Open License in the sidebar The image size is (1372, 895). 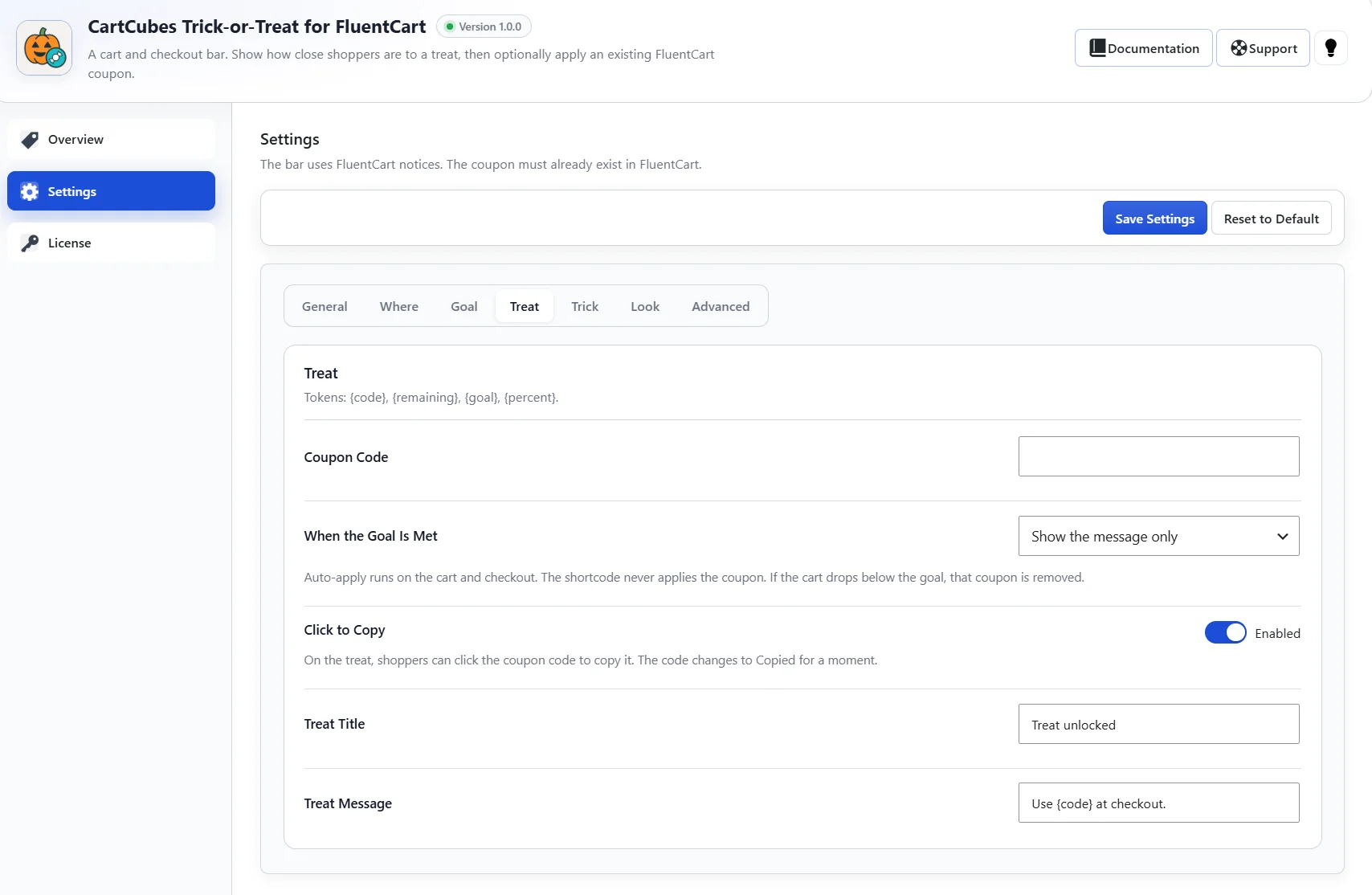(x=112, y=243)
